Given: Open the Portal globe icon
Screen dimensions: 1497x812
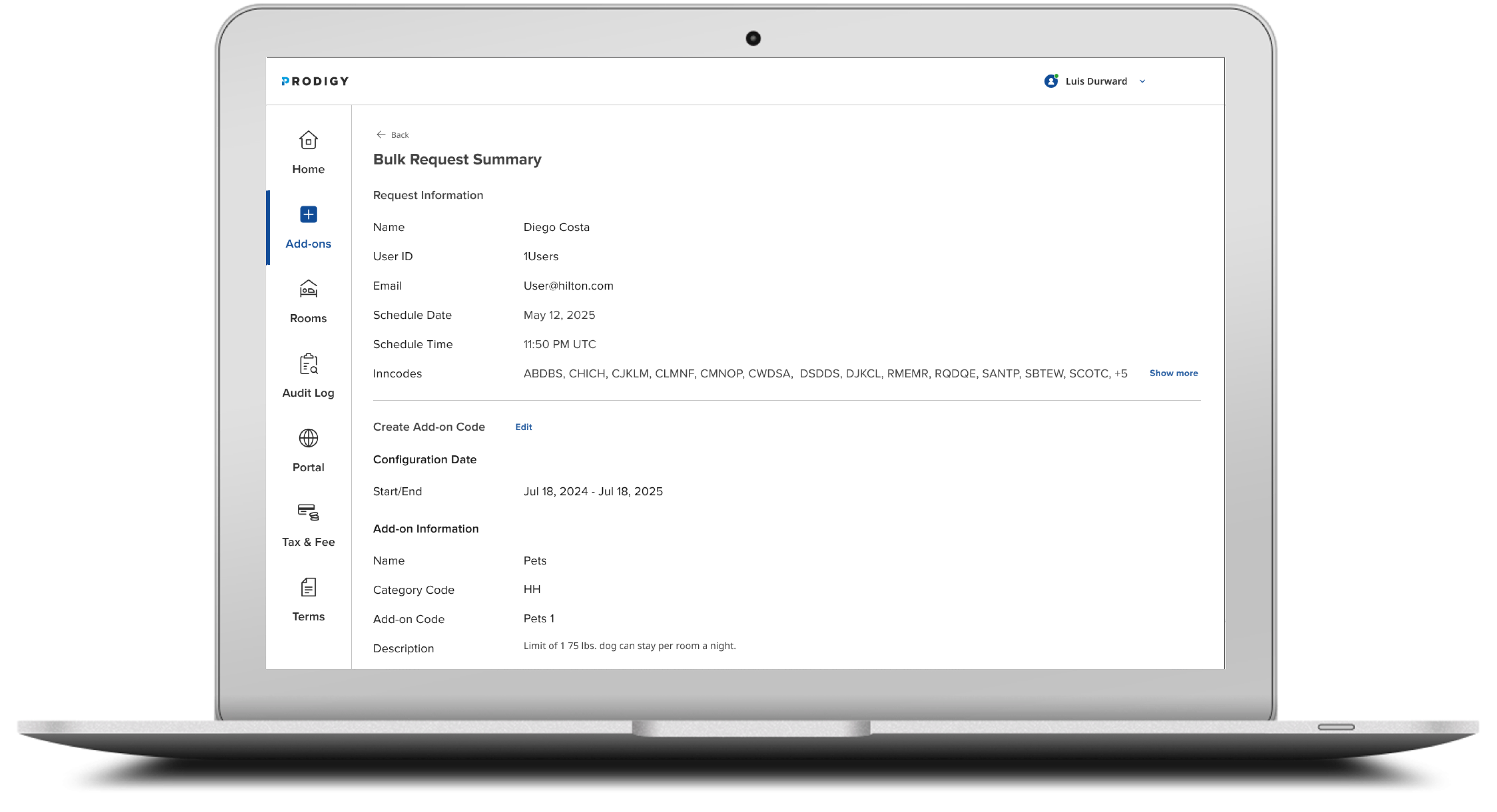Looking at the screenshot, I should point(308,438).
